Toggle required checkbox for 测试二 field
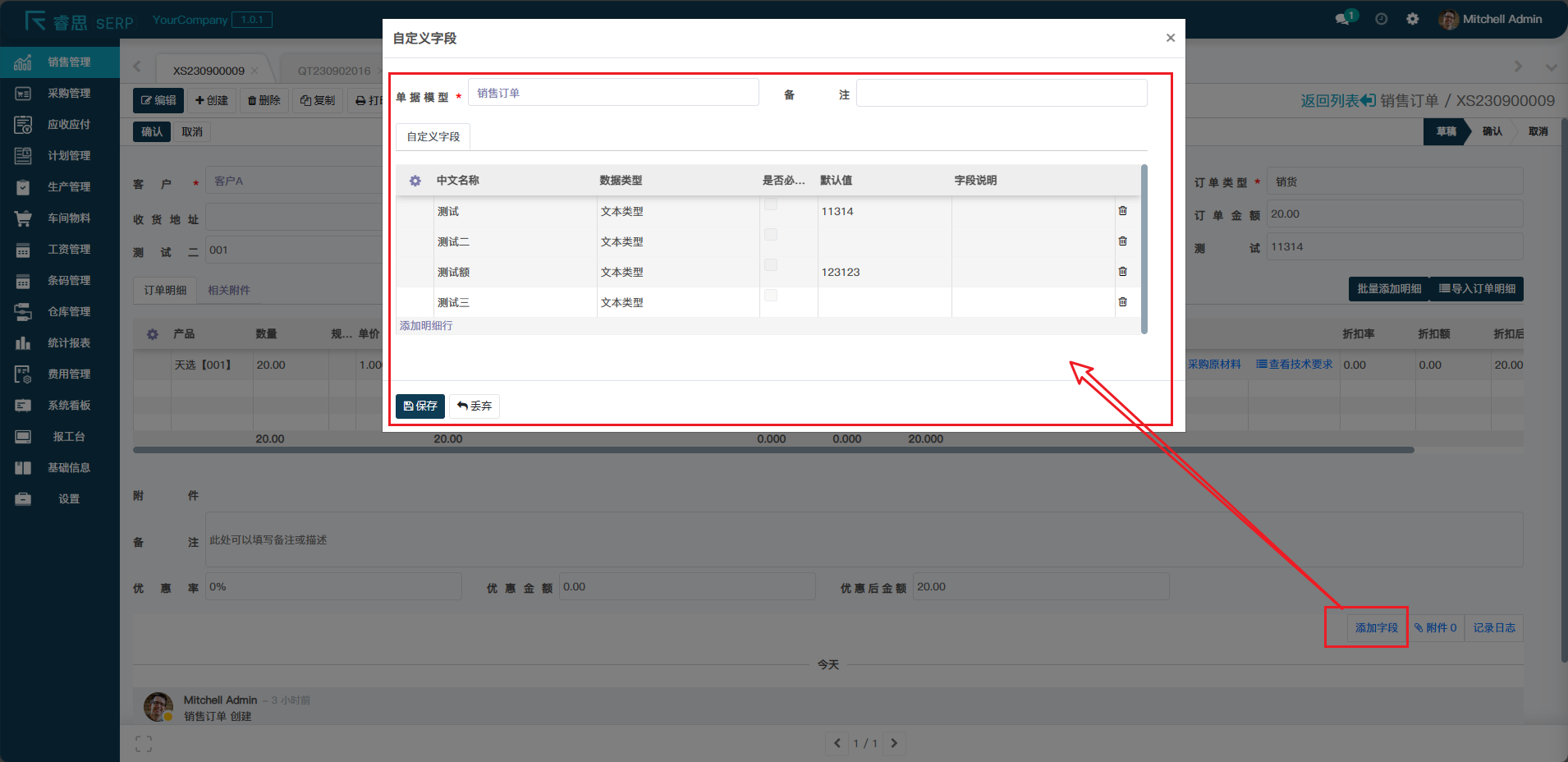 pyautogui.click(x=771, y=235)
